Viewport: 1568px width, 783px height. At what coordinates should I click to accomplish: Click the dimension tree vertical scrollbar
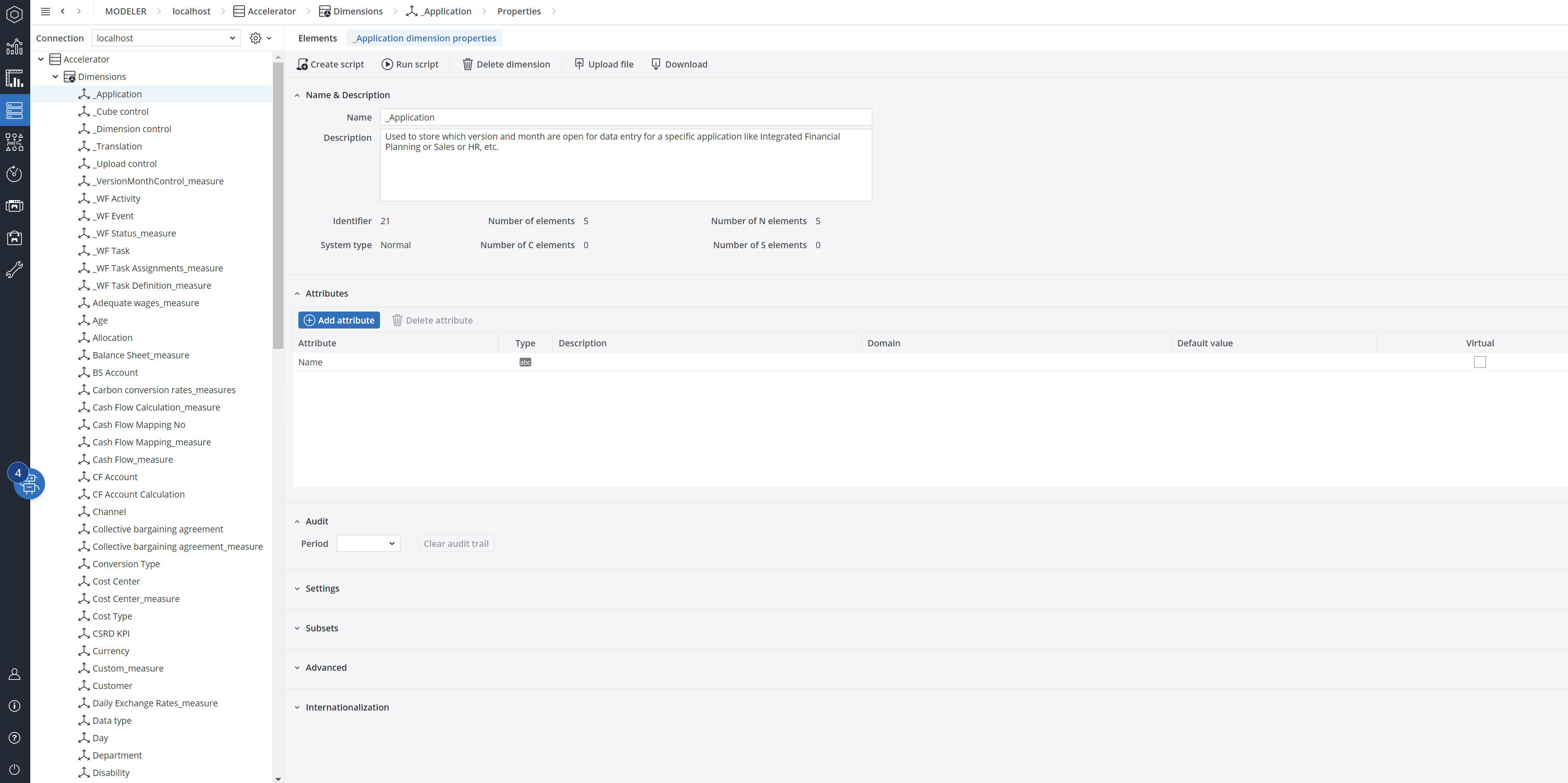pos(278,205)
